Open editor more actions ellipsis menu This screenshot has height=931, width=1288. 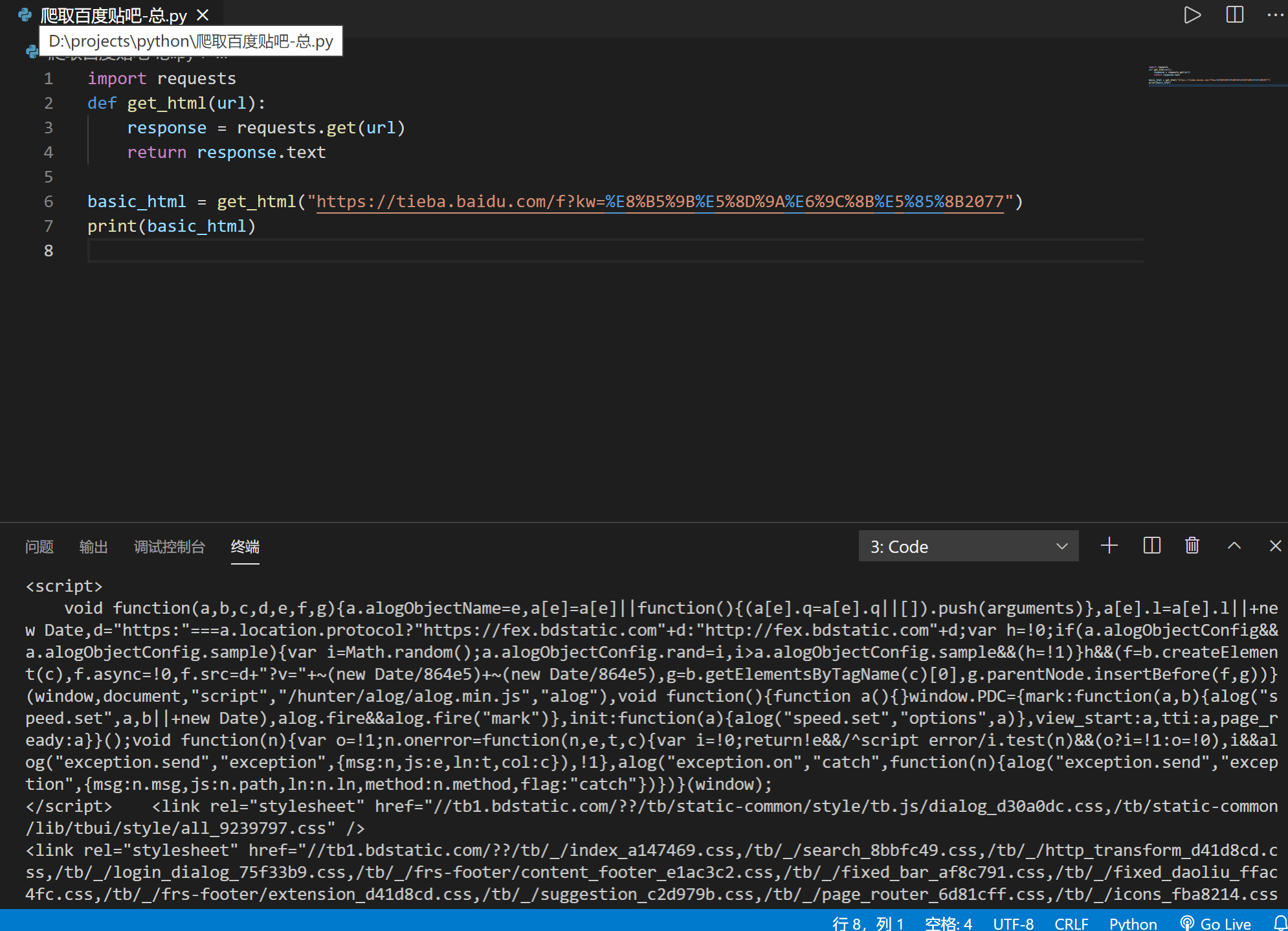[x=1274, y=15]
